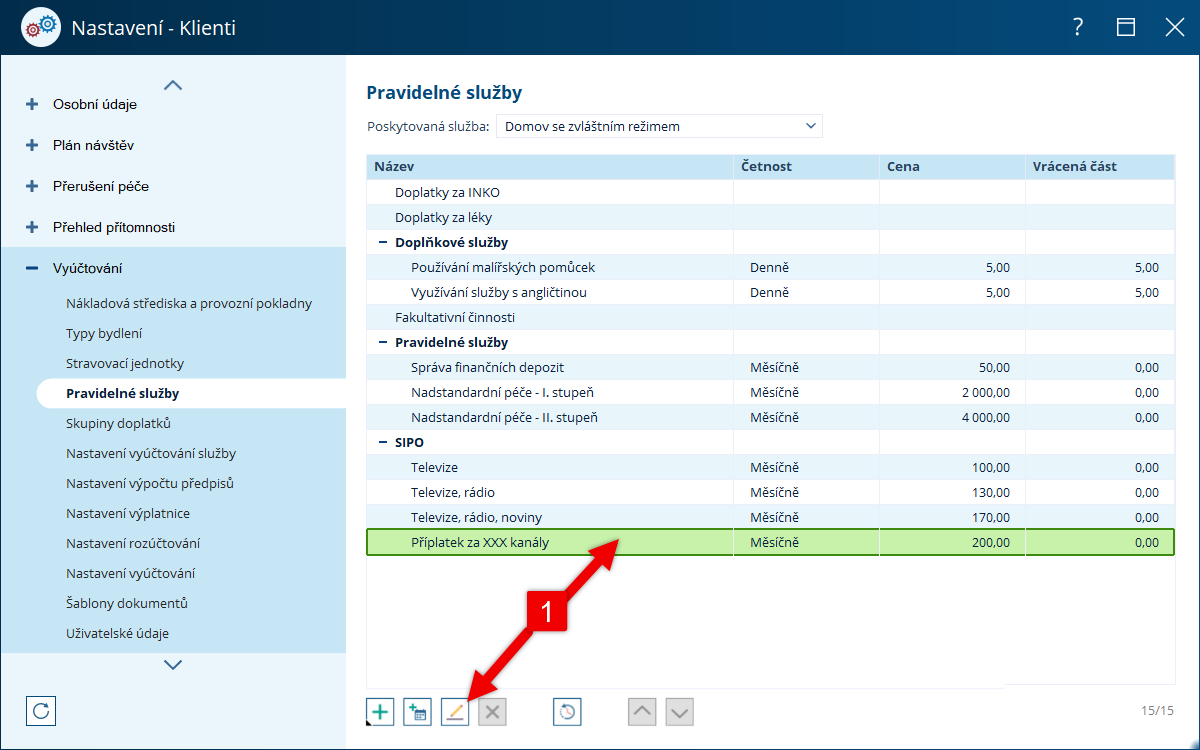Select Nastavení výplatnice in sidebar
This screenshot has width=1200, height=750.
click(128, 513)
